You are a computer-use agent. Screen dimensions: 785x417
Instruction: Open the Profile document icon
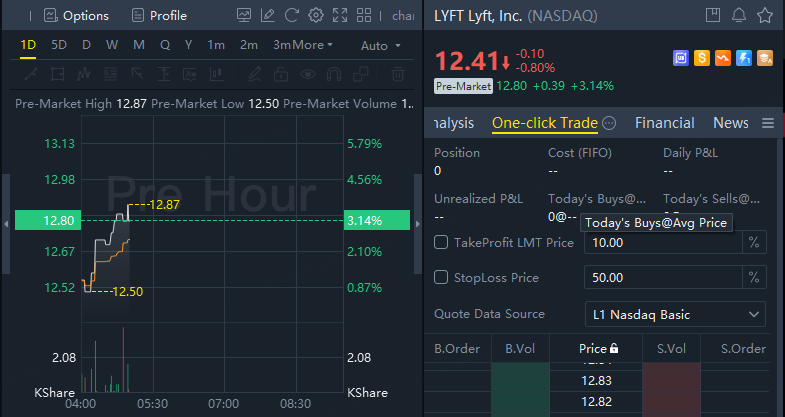coord(138,16)
